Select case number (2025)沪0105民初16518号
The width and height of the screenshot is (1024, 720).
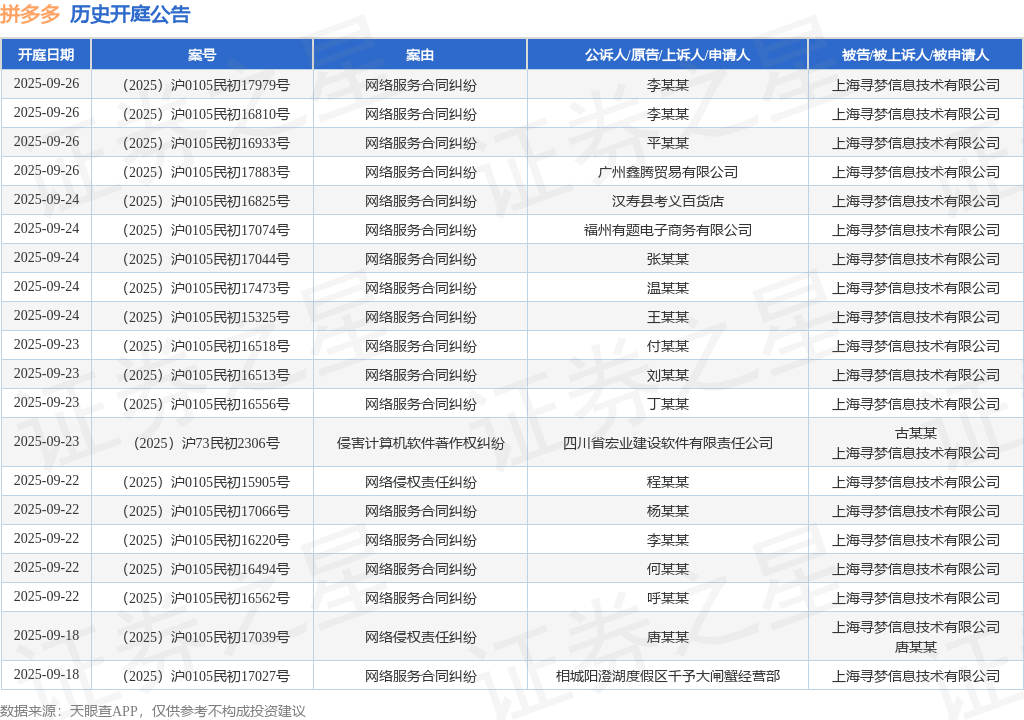[206, 346]
